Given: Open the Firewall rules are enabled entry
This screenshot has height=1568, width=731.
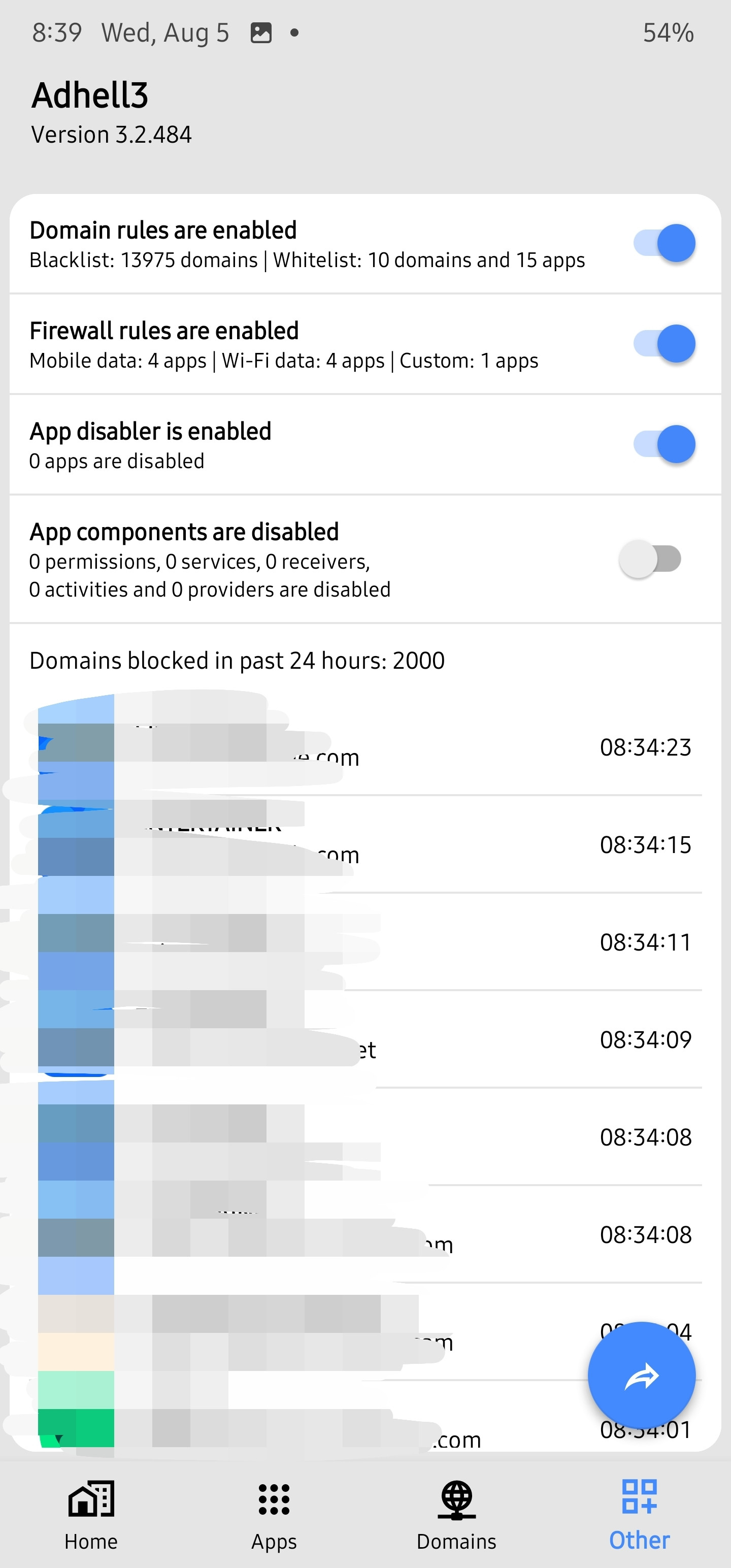Looking at the screenshot, I should point(365,344).
